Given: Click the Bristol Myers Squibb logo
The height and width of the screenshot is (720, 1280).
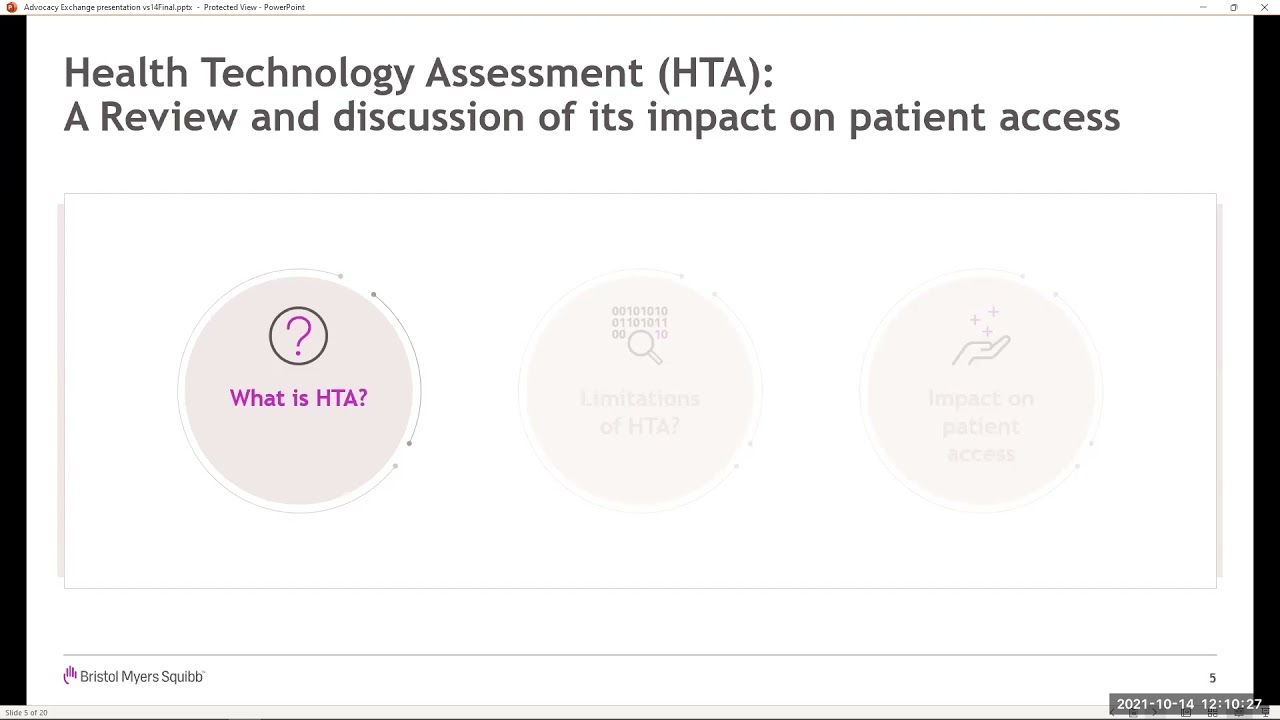Looking at the screenshot, I should (x=134, y=676).
